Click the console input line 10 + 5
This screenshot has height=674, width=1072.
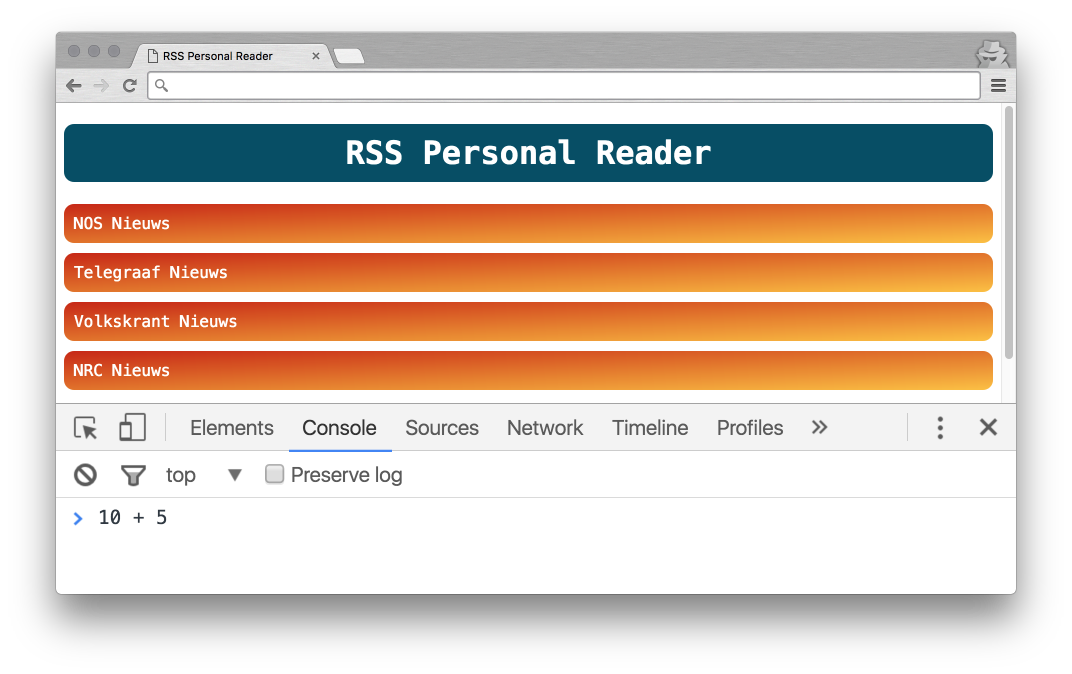[x=133, y=517]
